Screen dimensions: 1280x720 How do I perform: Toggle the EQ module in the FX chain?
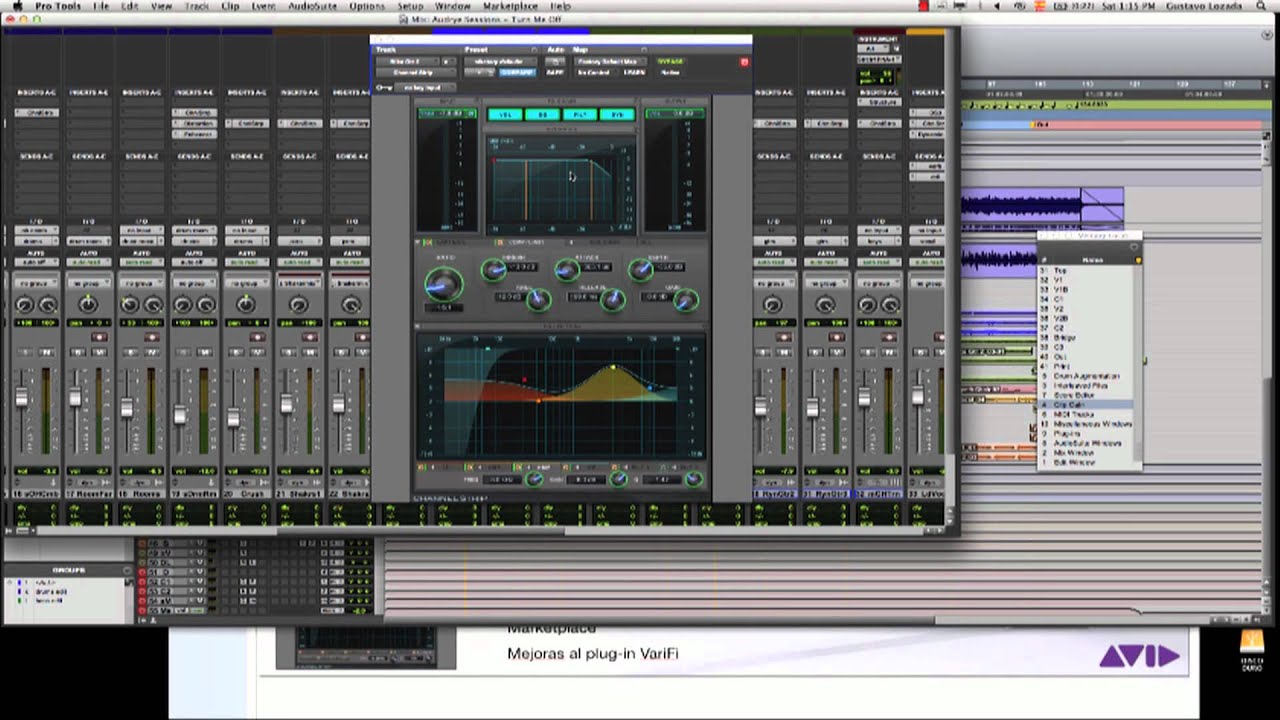click(x=543, y=115)
